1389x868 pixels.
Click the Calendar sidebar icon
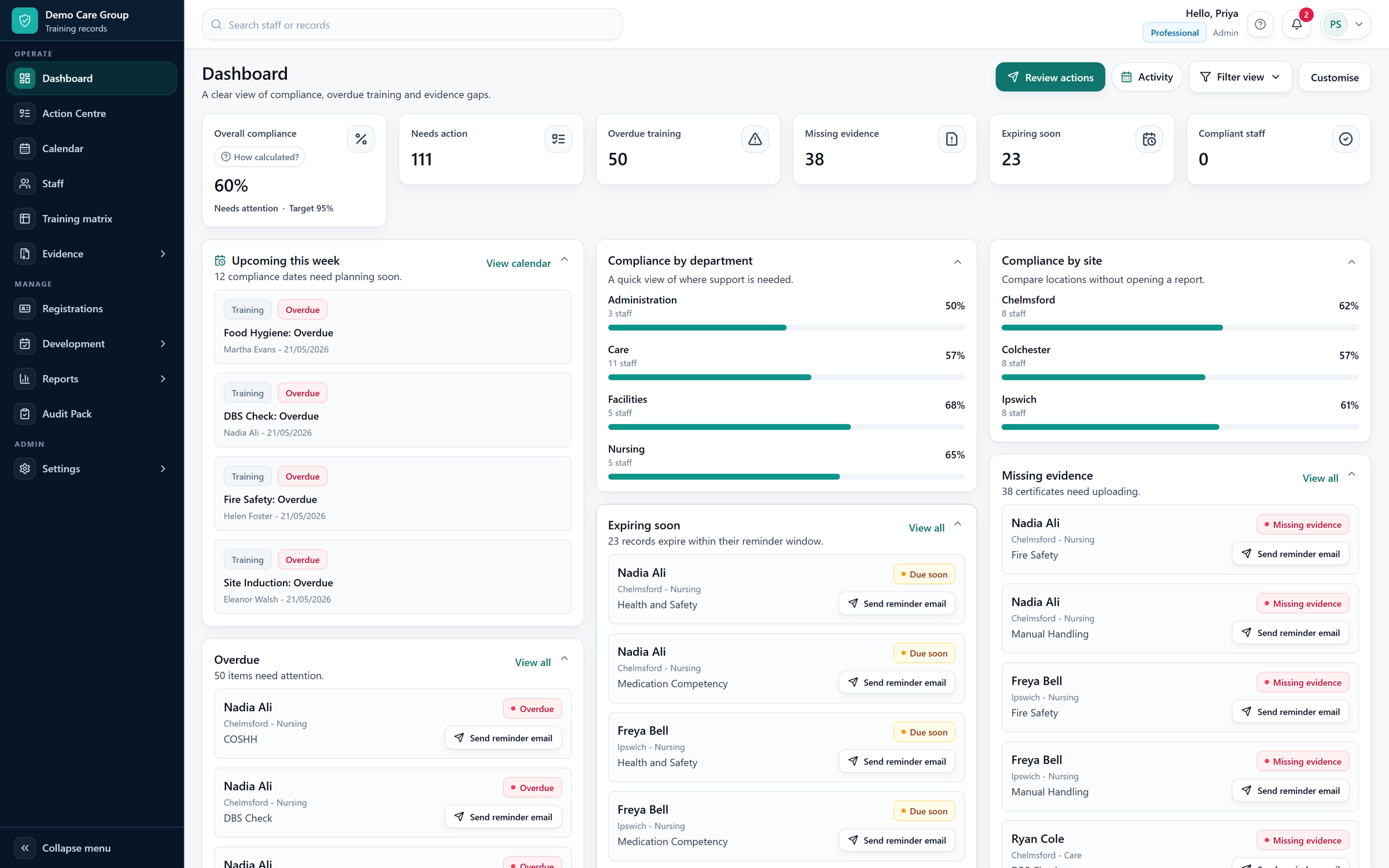(x=25, y=149)
